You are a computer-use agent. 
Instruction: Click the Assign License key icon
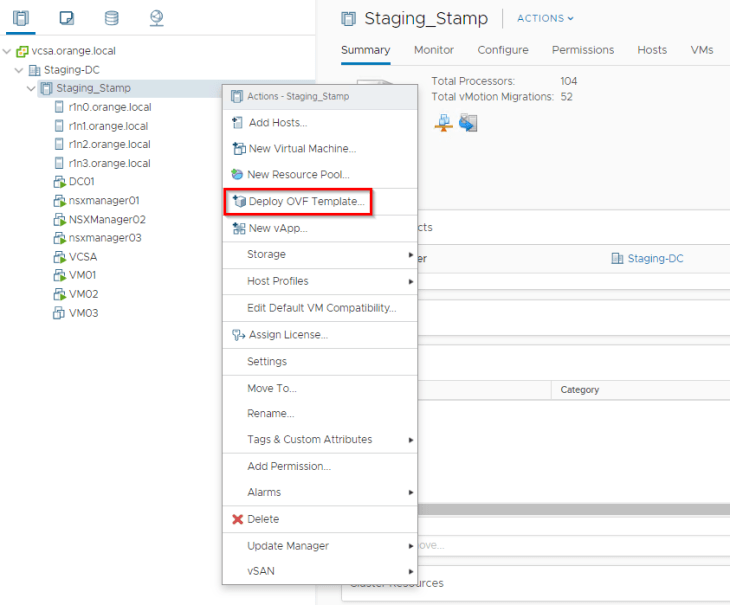(x=237, y=335)
